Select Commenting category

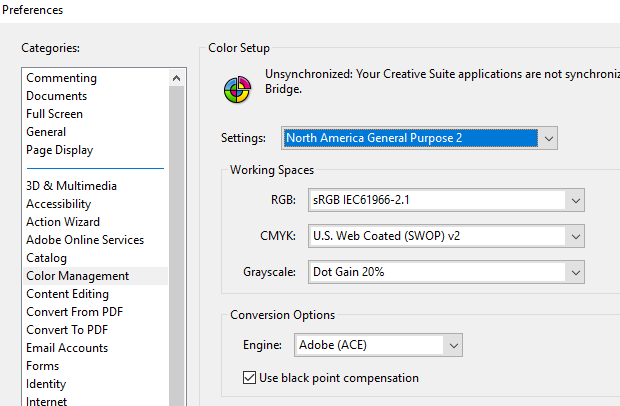coord(61,78)
